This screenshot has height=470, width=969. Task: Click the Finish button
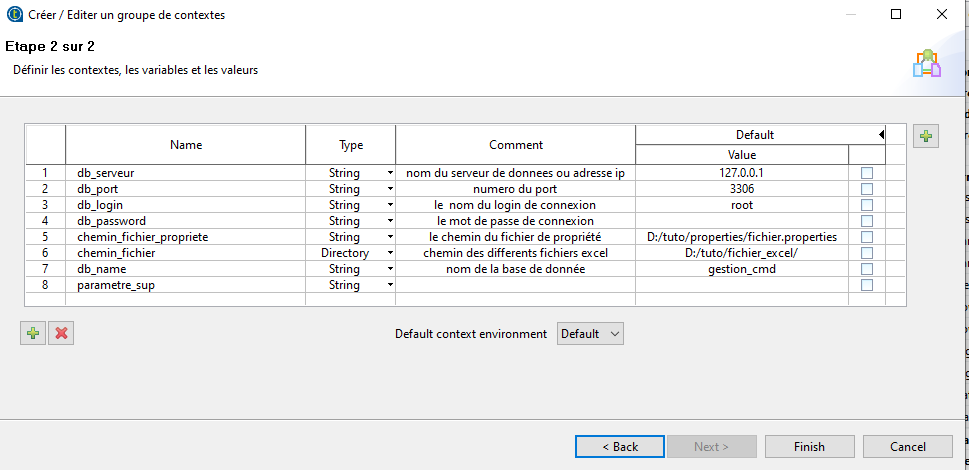click(x=810, y=447)
